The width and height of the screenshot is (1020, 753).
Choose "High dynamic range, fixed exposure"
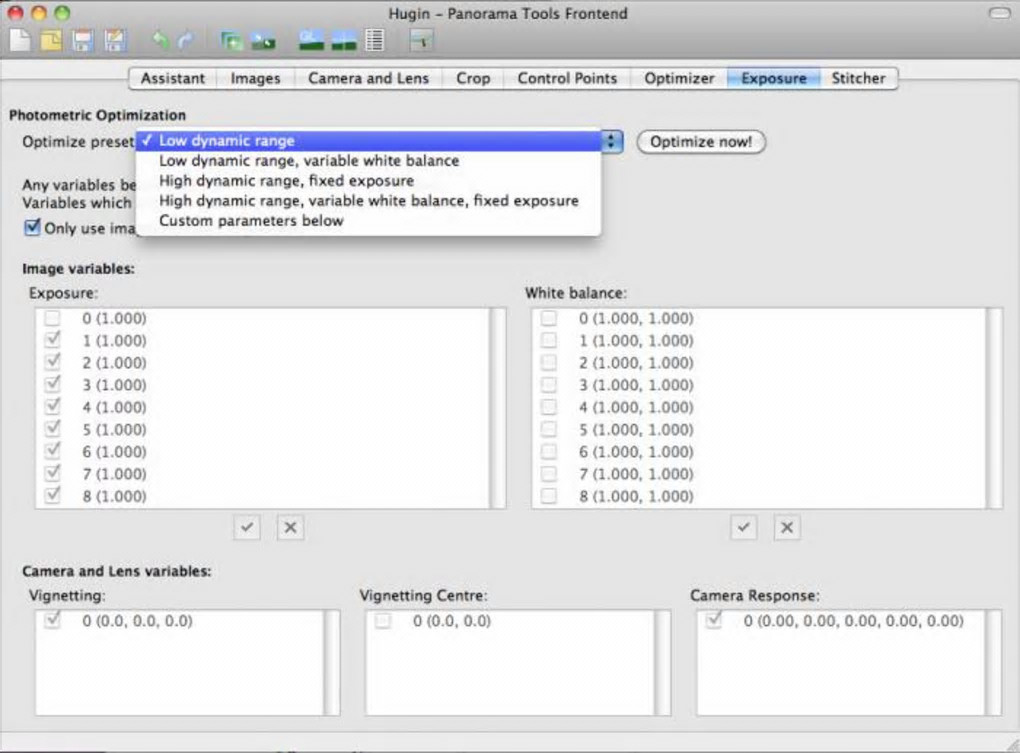point(368,181)
